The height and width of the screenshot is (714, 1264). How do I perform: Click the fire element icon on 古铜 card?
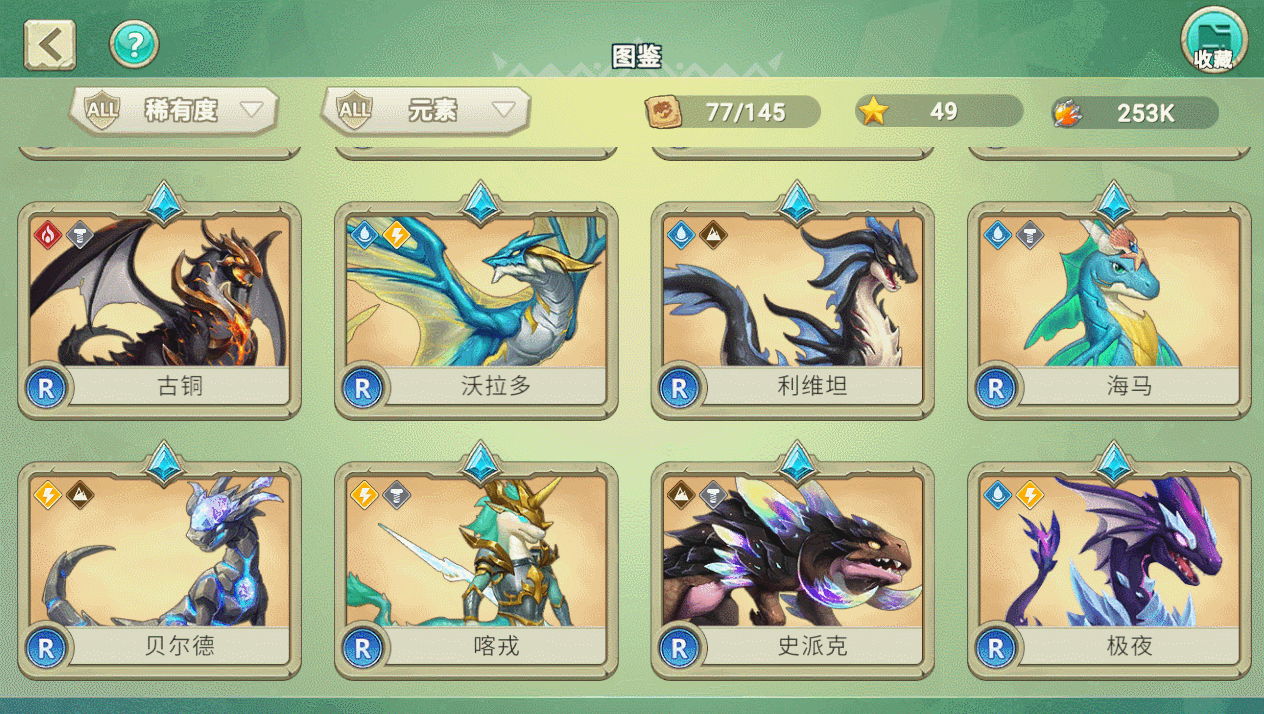(47, 235)
